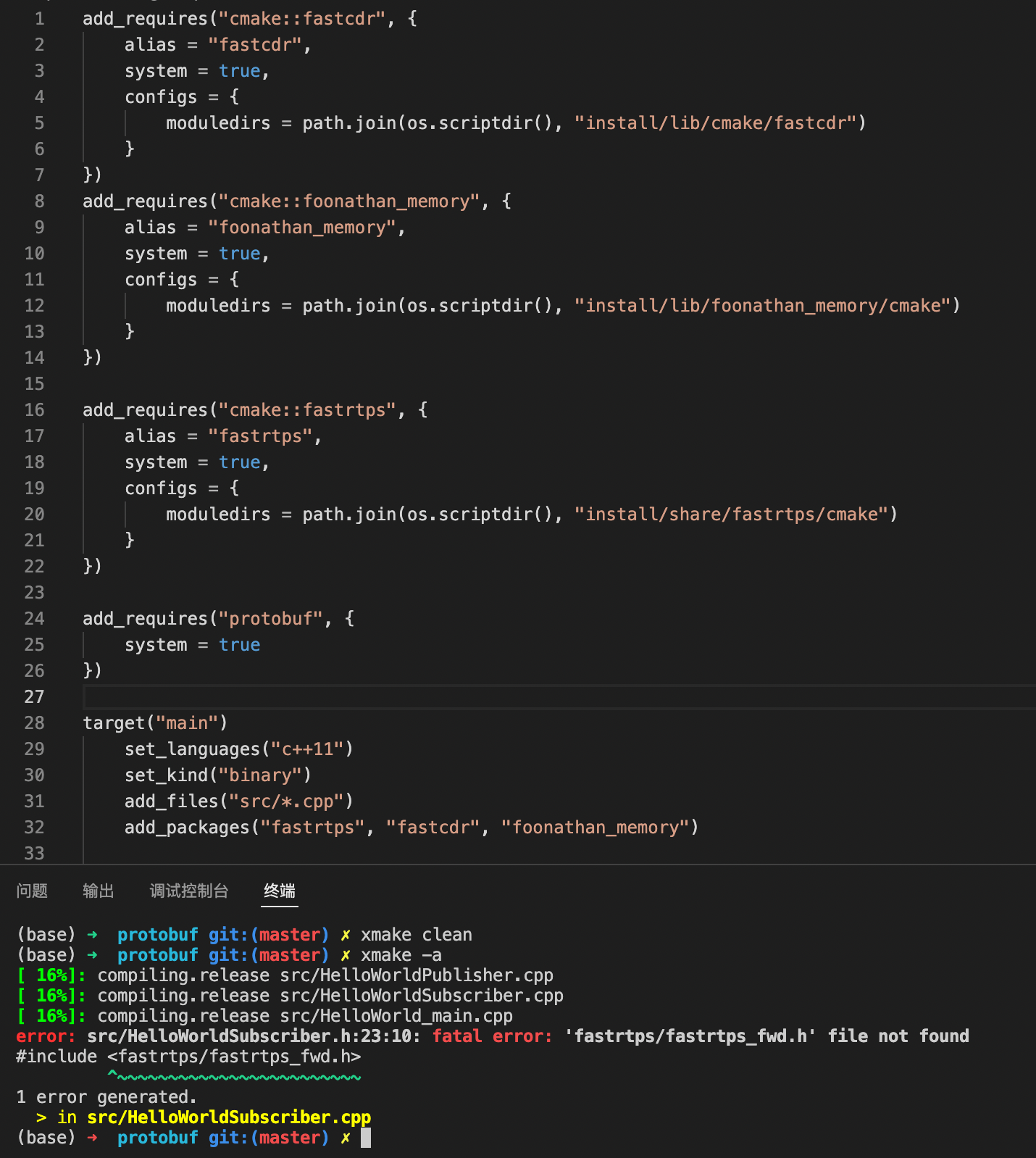Click '#include <fastrtps/fastrtps_fwd.h>' terminal line
This screenshot has height=1158, width=1036.
[x=188, y=1057]
